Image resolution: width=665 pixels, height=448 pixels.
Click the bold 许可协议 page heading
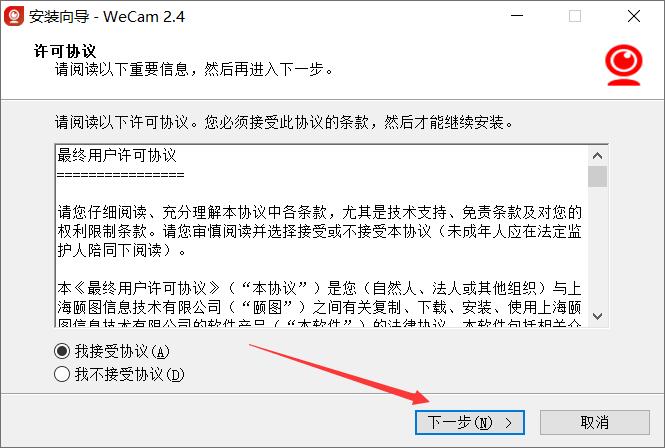[x=65, y=51]
